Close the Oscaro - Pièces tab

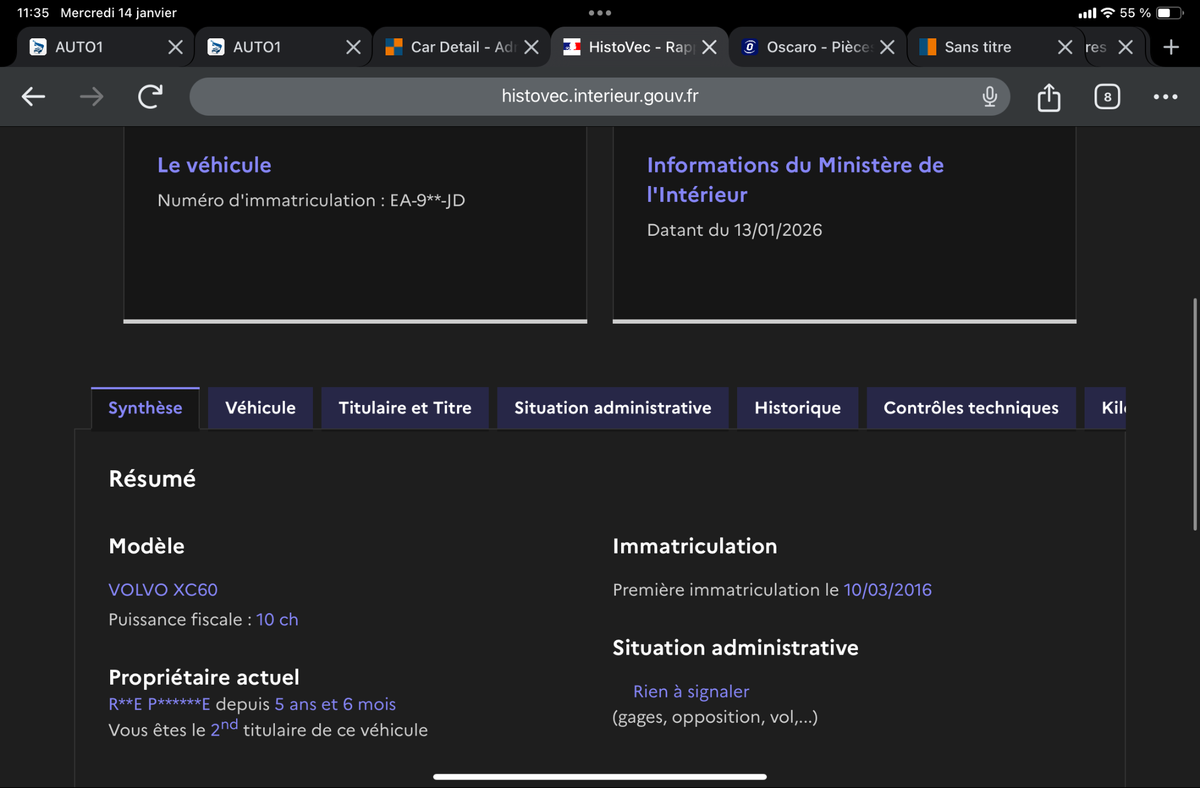click(886, 47)
